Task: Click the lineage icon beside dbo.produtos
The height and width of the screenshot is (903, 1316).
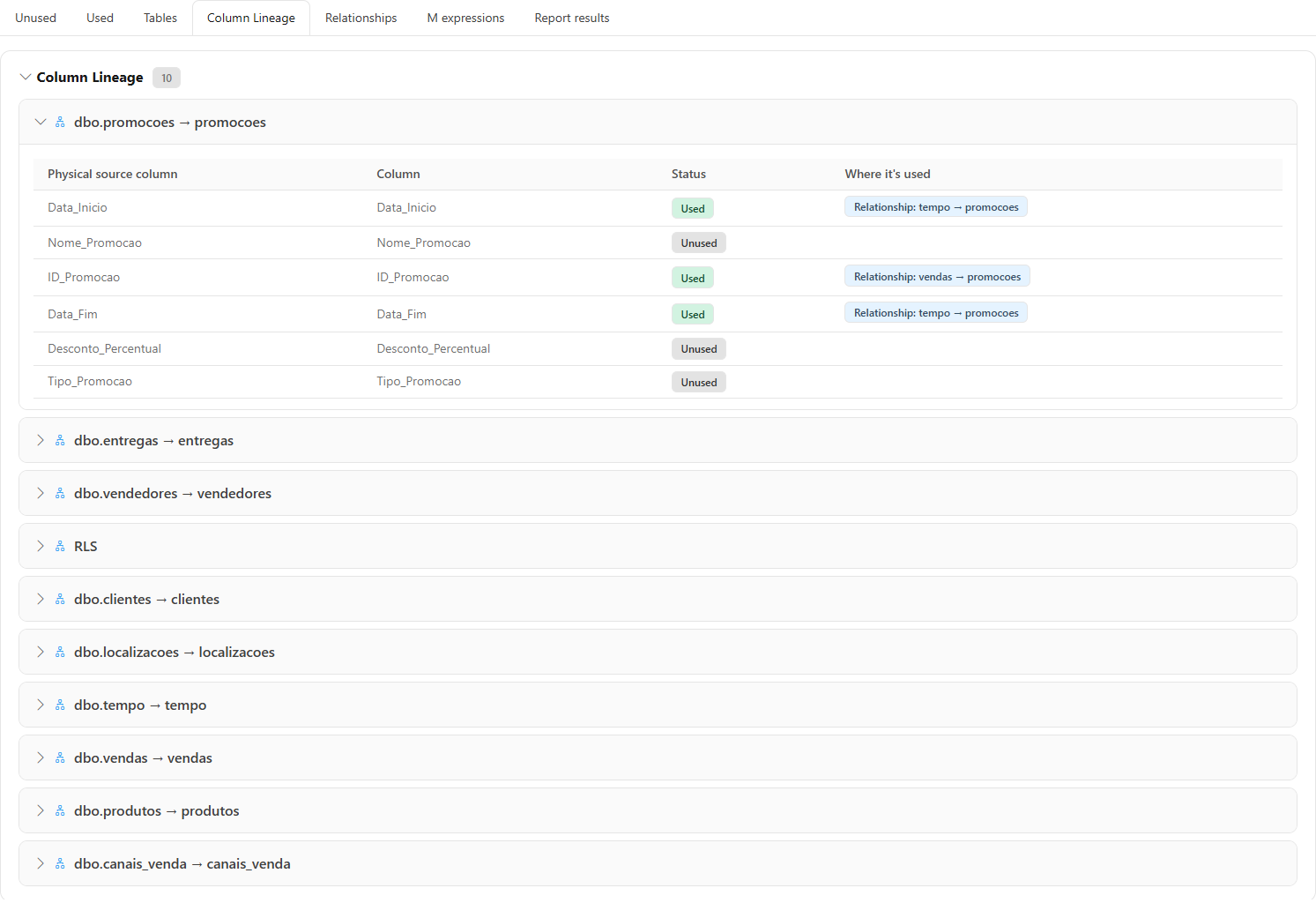Action: [60, 811]
